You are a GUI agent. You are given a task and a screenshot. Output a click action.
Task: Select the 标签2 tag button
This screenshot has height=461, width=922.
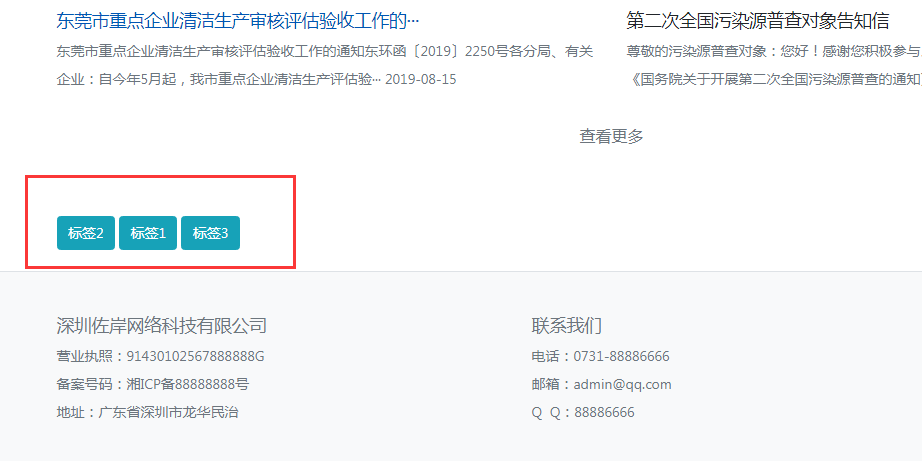[86, 233]
